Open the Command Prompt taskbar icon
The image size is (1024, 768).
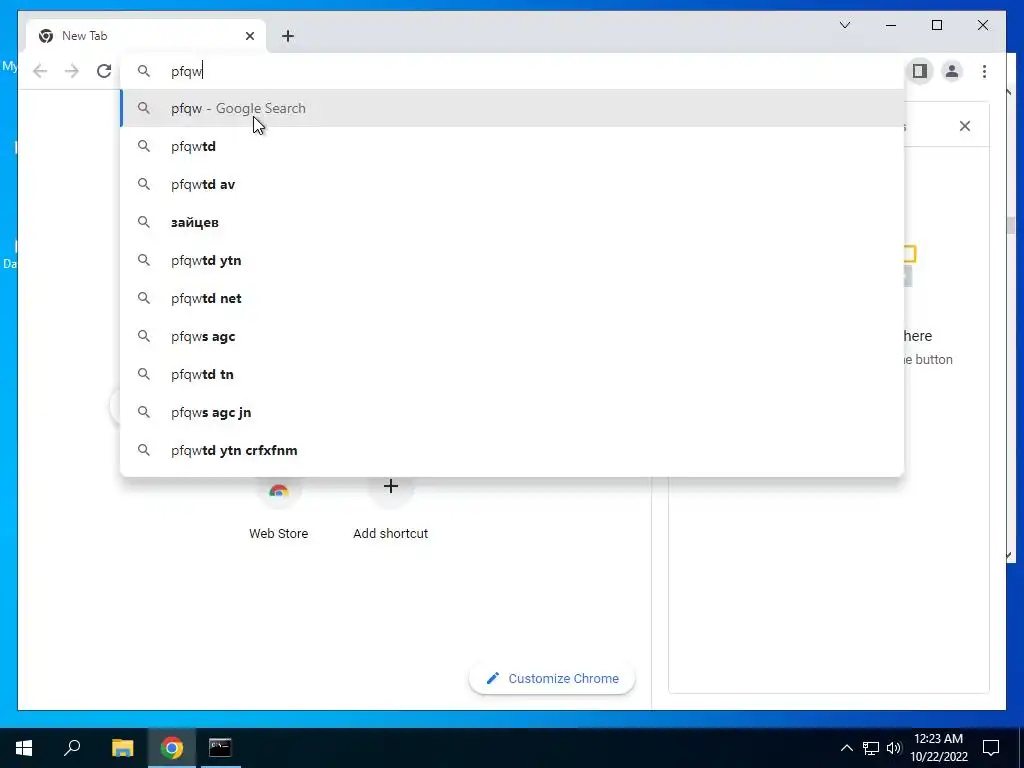coord(220,748)
